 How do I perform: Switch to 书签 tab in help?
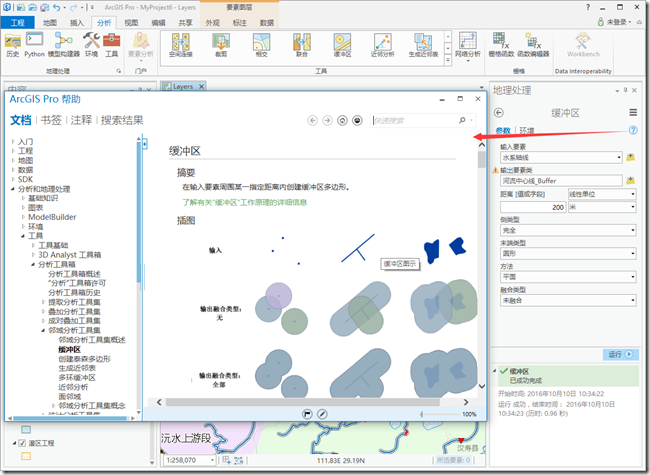click(51, 120)
